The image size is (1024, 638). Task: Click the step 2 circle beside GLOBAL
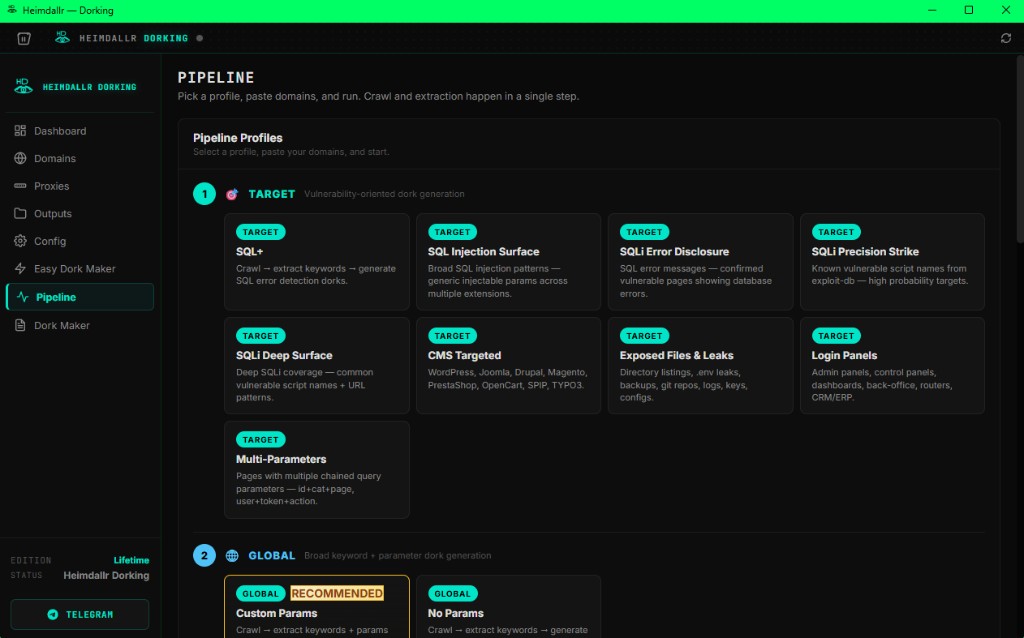click(204, 556)
